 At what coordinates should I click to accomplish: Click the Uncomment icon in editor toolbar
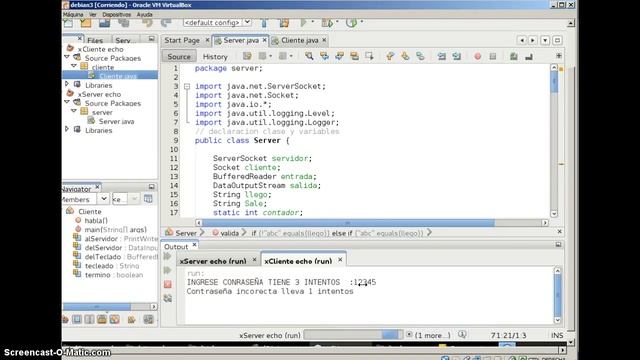point(529,56)
